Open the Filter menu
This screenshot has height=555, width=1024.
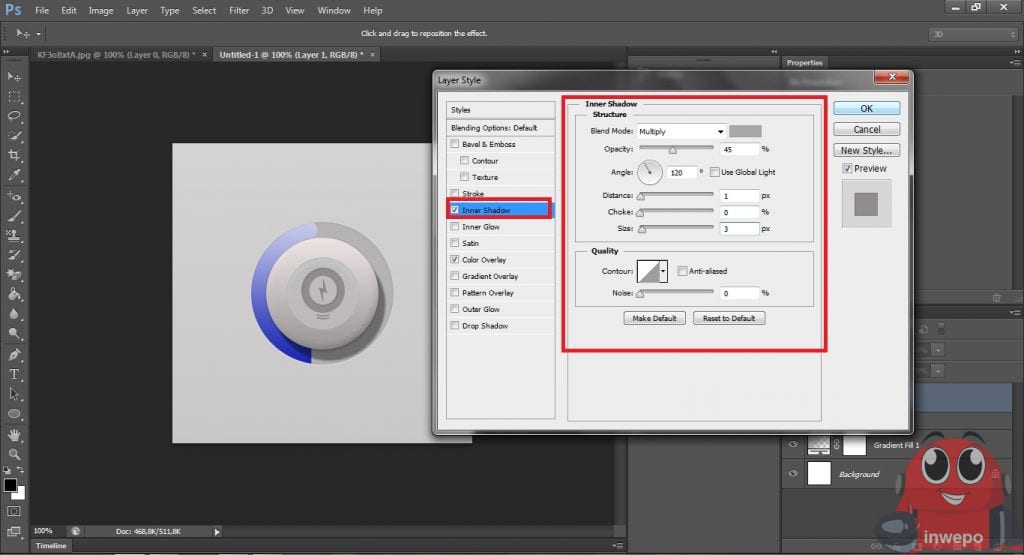point(239,10)
